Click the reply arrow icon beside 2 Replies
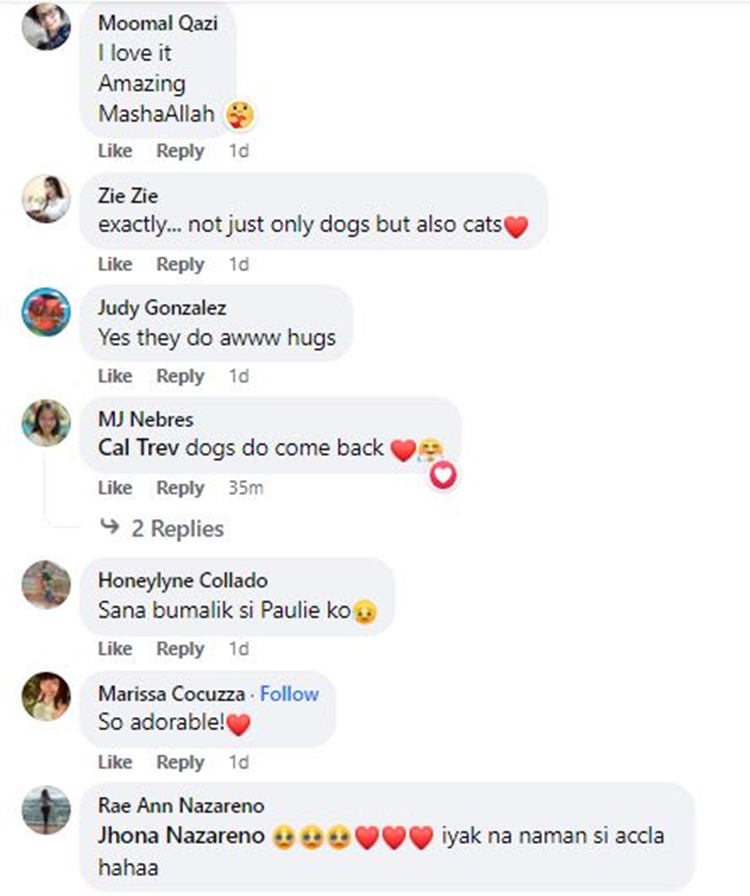This screenshot has width=750, height=896. 110,528
